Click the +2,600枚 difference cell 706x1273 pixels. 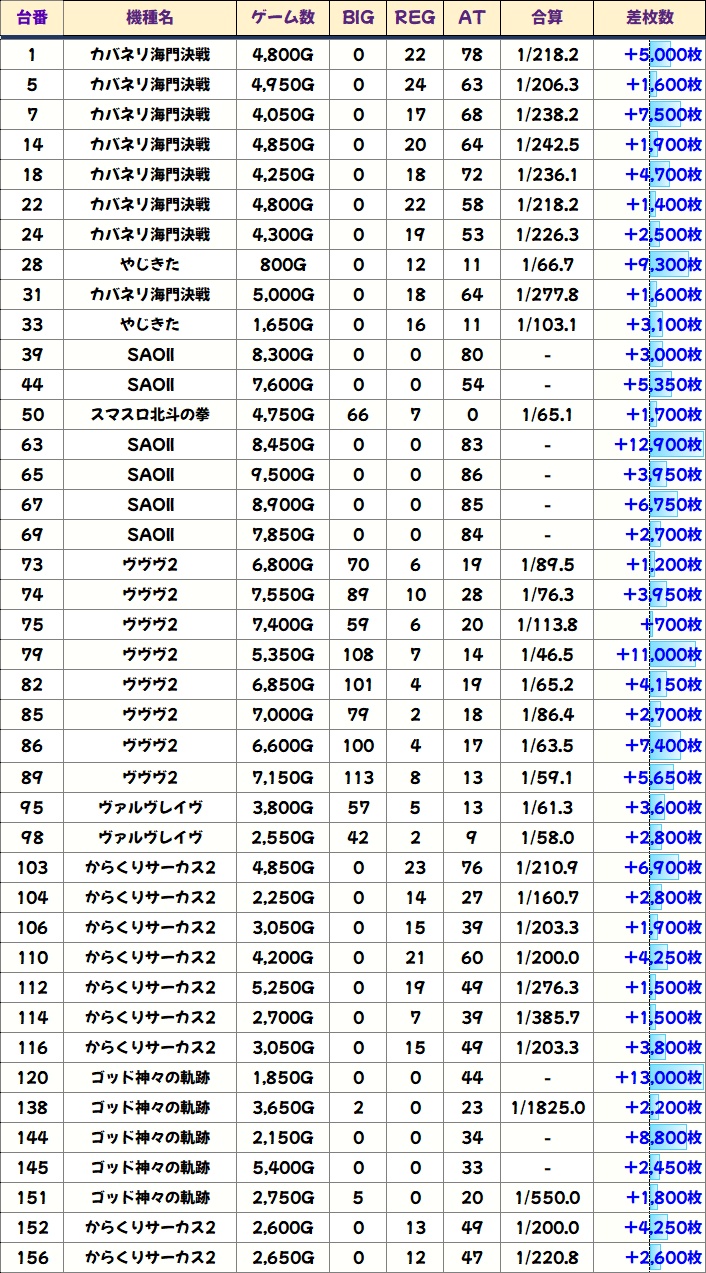[650, 1257]
